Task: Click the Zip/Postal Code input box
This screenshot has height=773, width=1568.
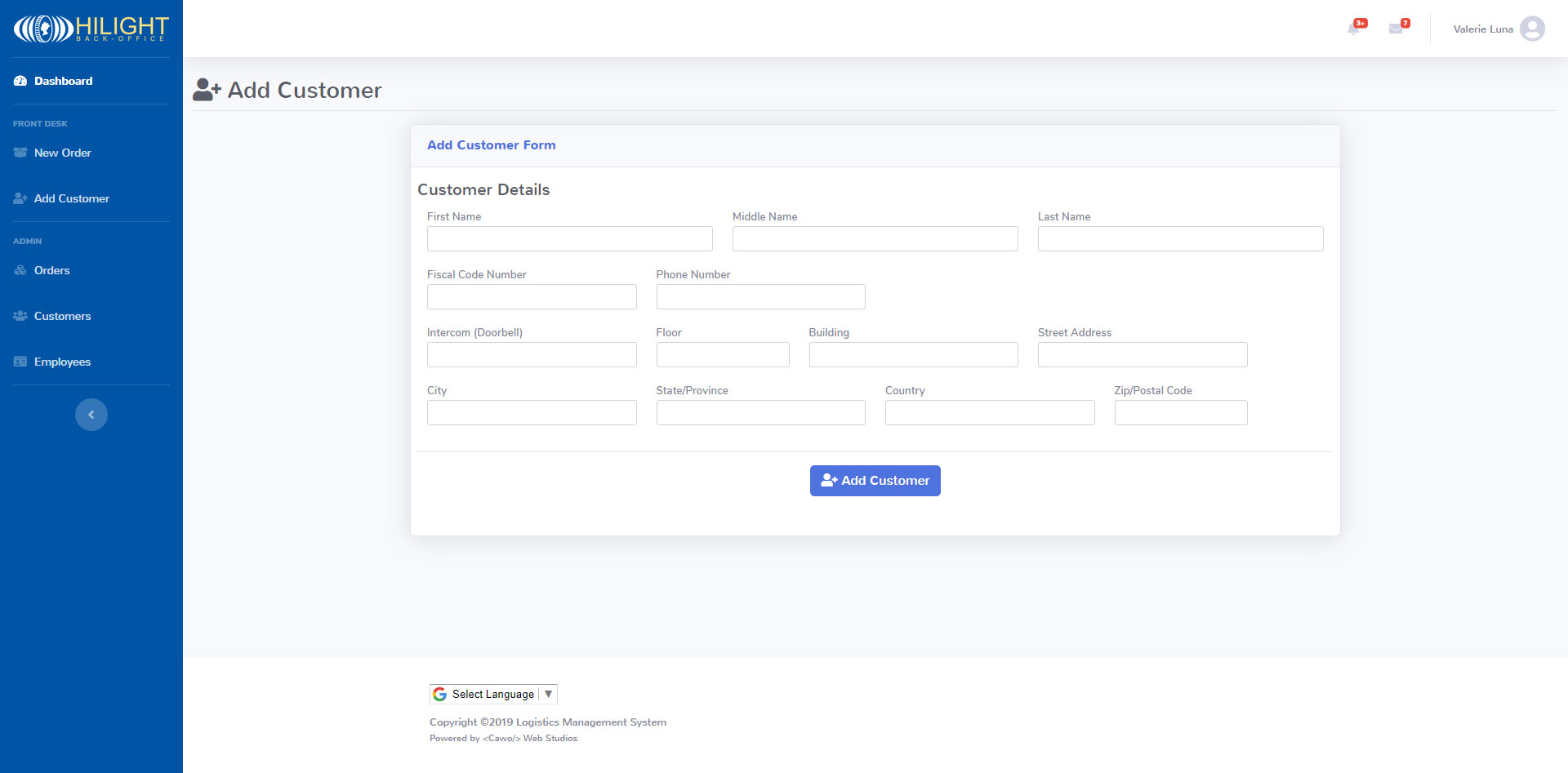Action: (x=1180, y=413)
